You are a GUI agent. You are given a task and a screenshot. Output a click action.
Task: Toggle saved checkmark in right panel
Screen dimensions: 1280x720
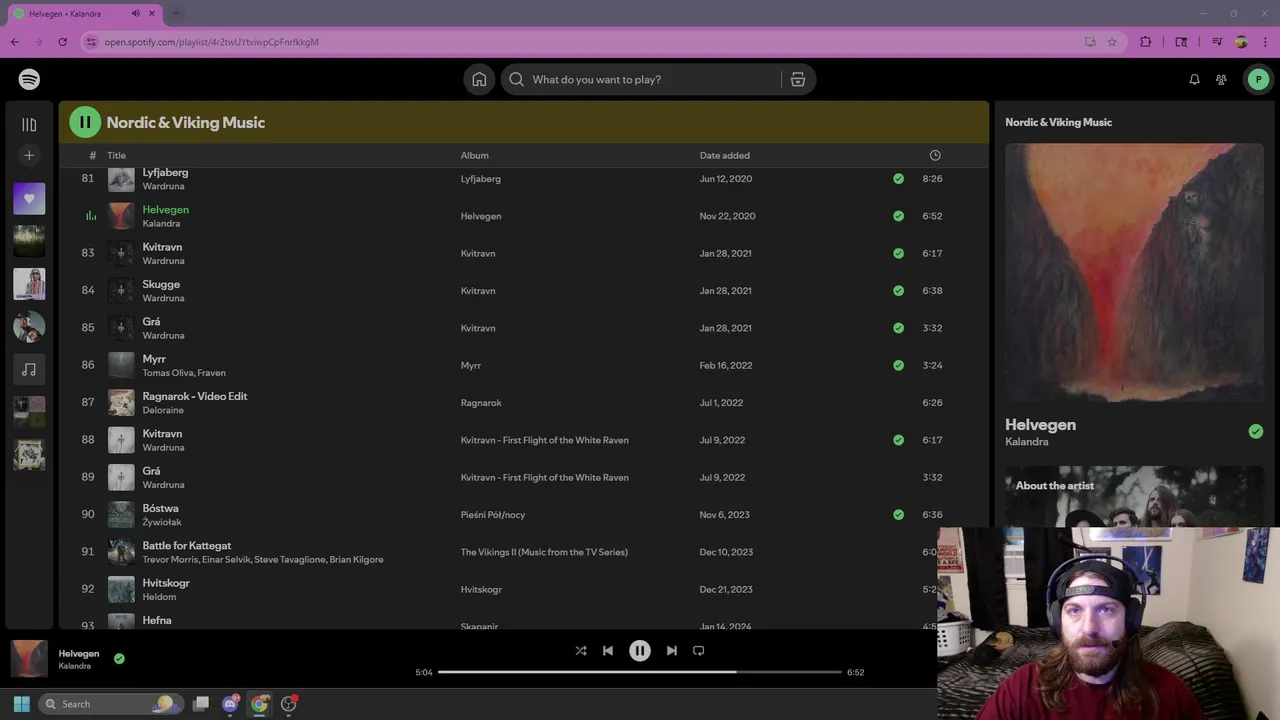(x=1256, y=431)
